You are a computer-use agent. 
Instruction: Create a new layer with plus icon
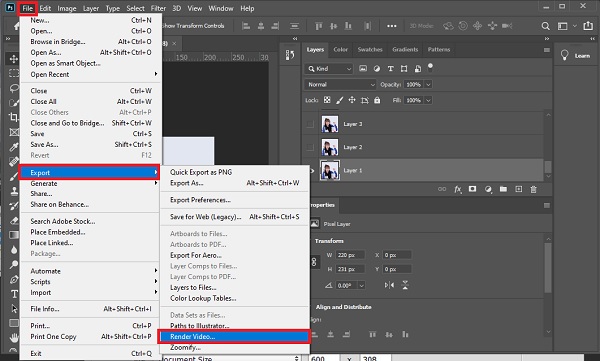point(518,189)
